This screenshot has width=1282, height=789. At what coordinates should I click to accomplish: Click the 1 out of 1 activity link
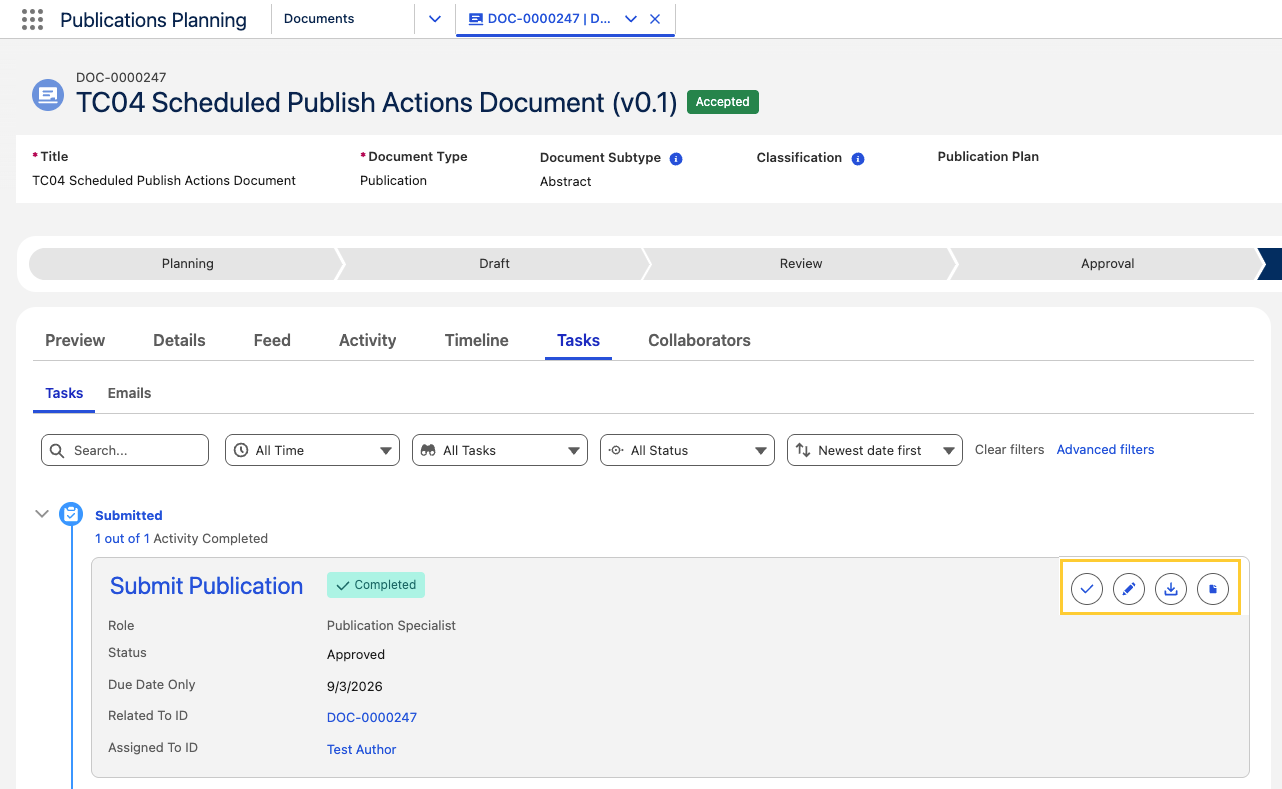122,538
